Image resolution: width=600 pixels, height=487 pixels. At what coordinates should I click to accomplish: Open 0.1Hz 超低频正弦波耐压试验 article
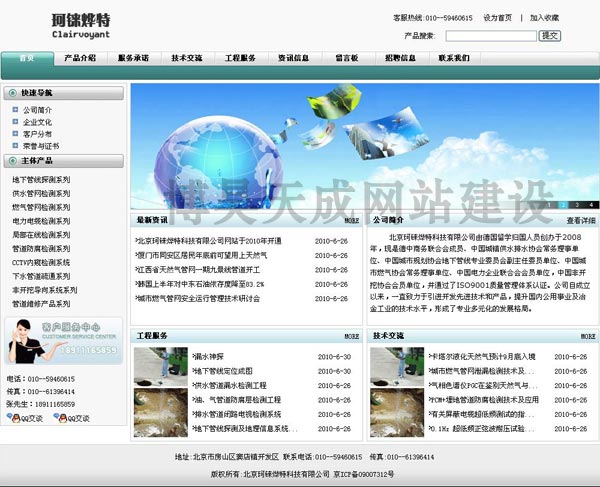481,429
